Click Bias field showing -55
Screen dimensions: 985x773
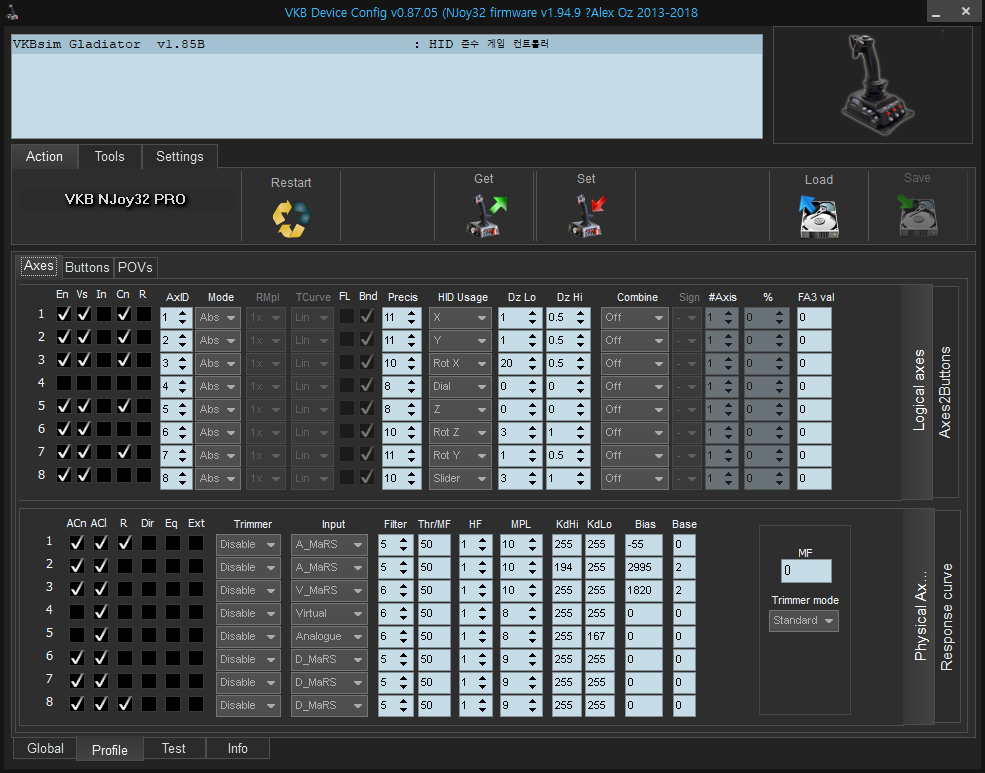[643, 544]
